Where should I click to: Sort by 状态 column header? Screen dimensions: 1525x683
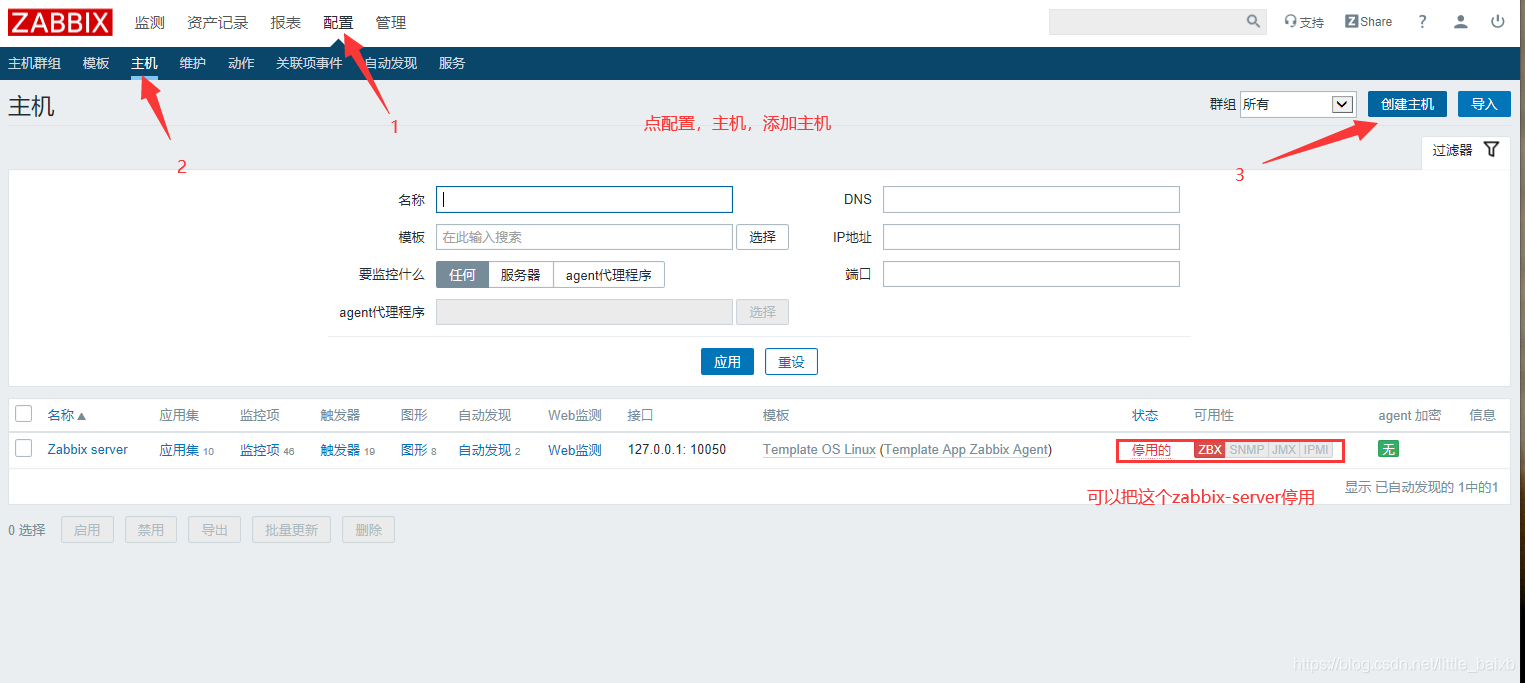coord(1145,415)
